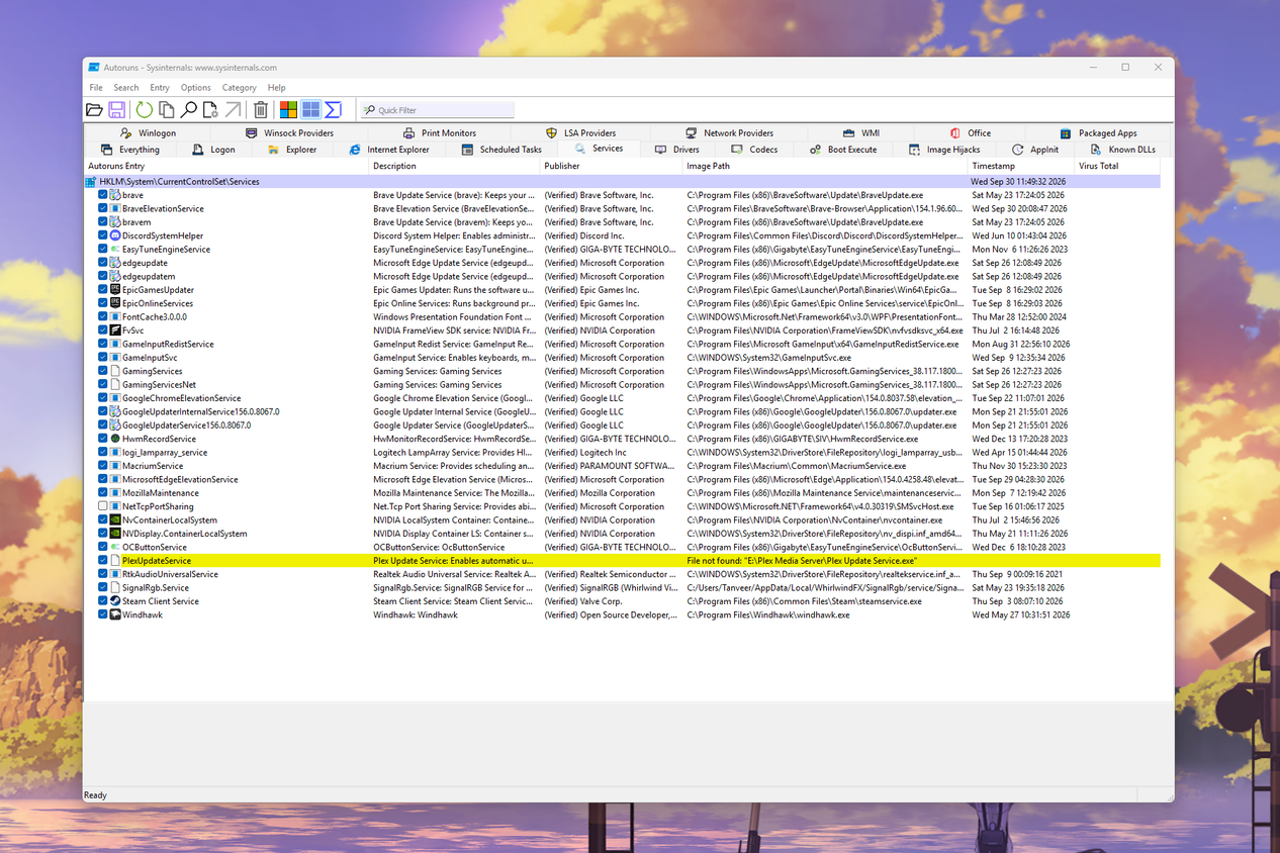Click the Save floppy disk icon
This screenshot has height=853, width=1280.
[x=117, y=109]
